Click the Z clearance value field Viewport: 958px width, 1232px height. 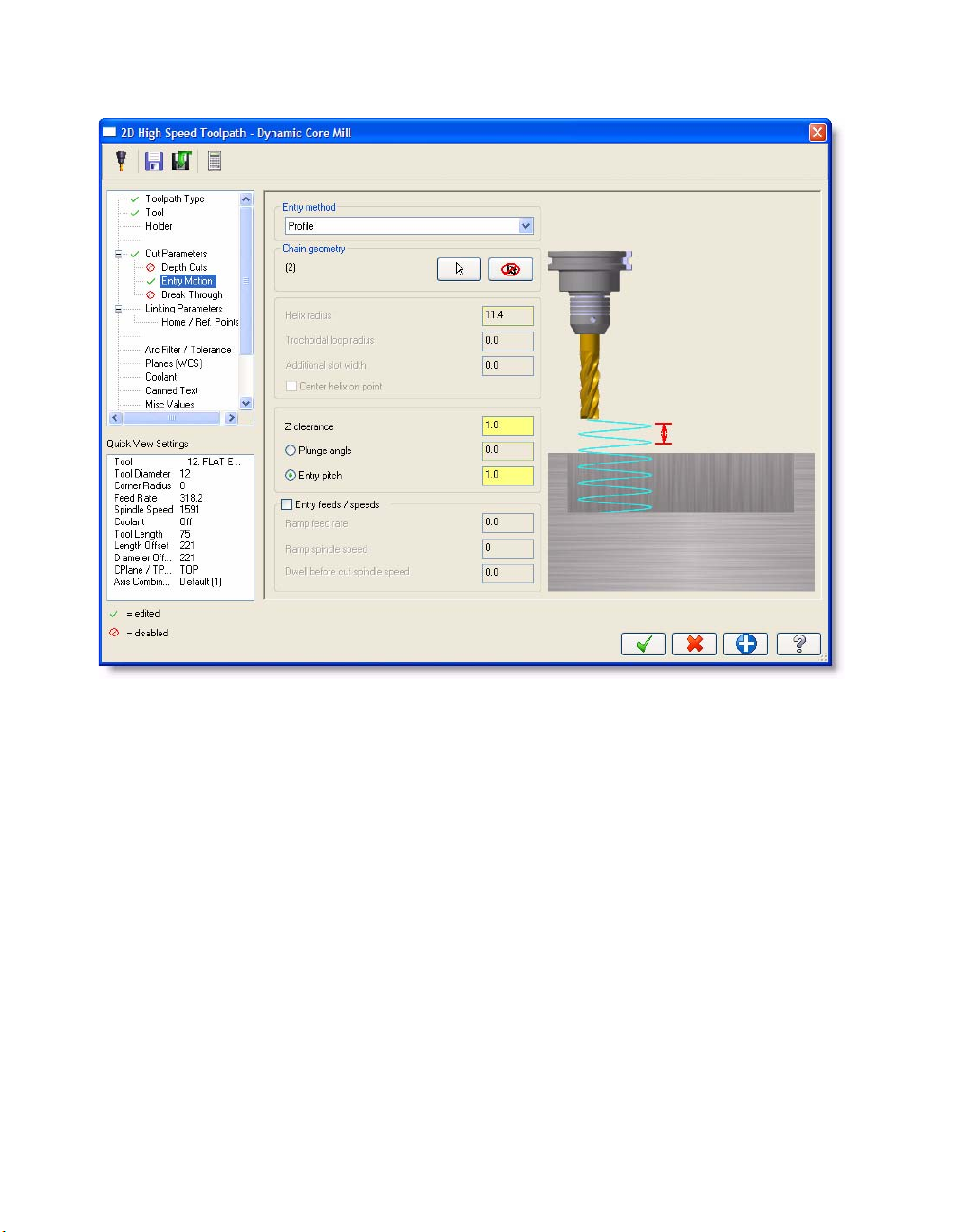507,426
